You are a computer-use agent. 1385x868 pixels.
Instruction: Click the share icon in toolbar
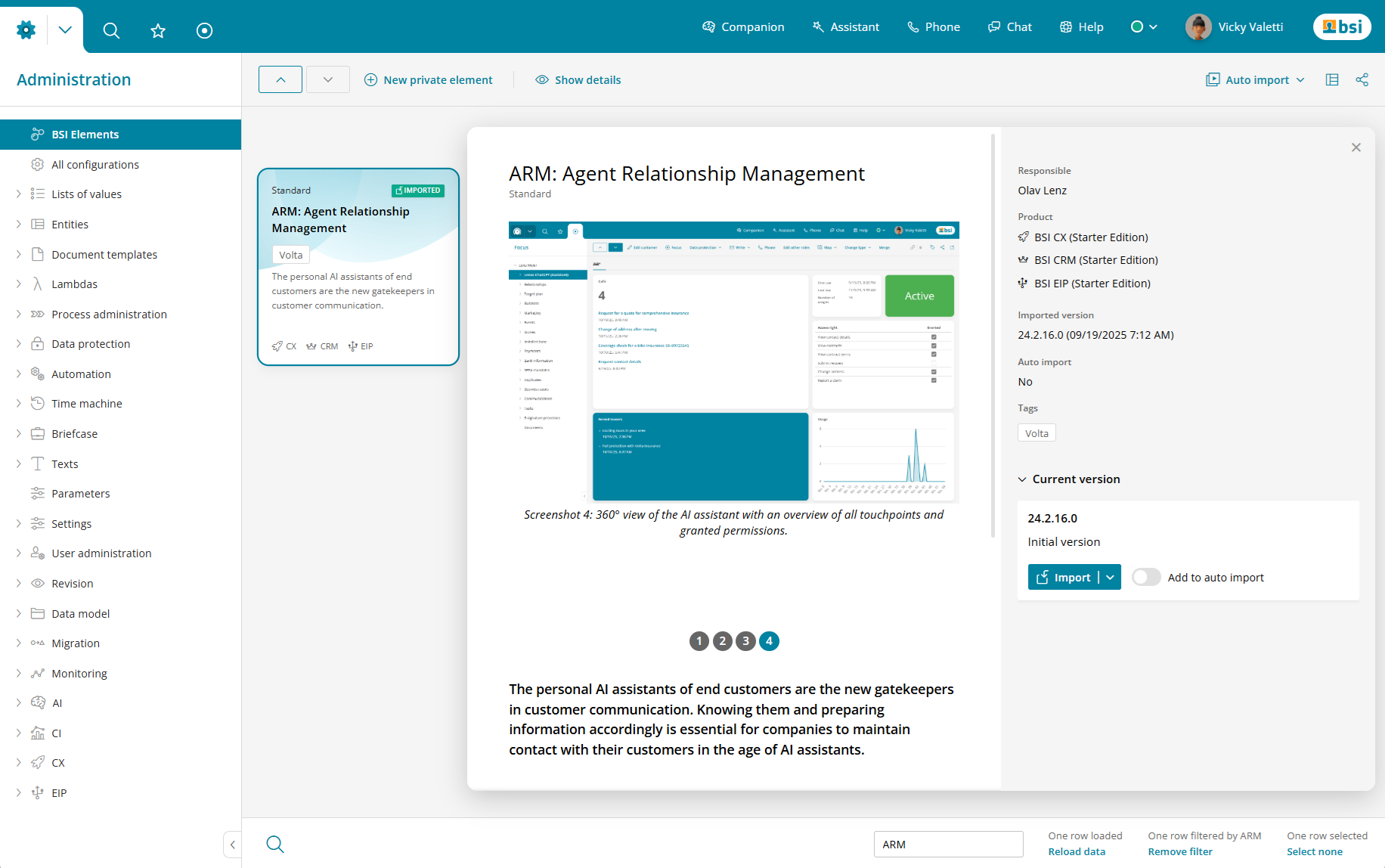coord(1362,79)
